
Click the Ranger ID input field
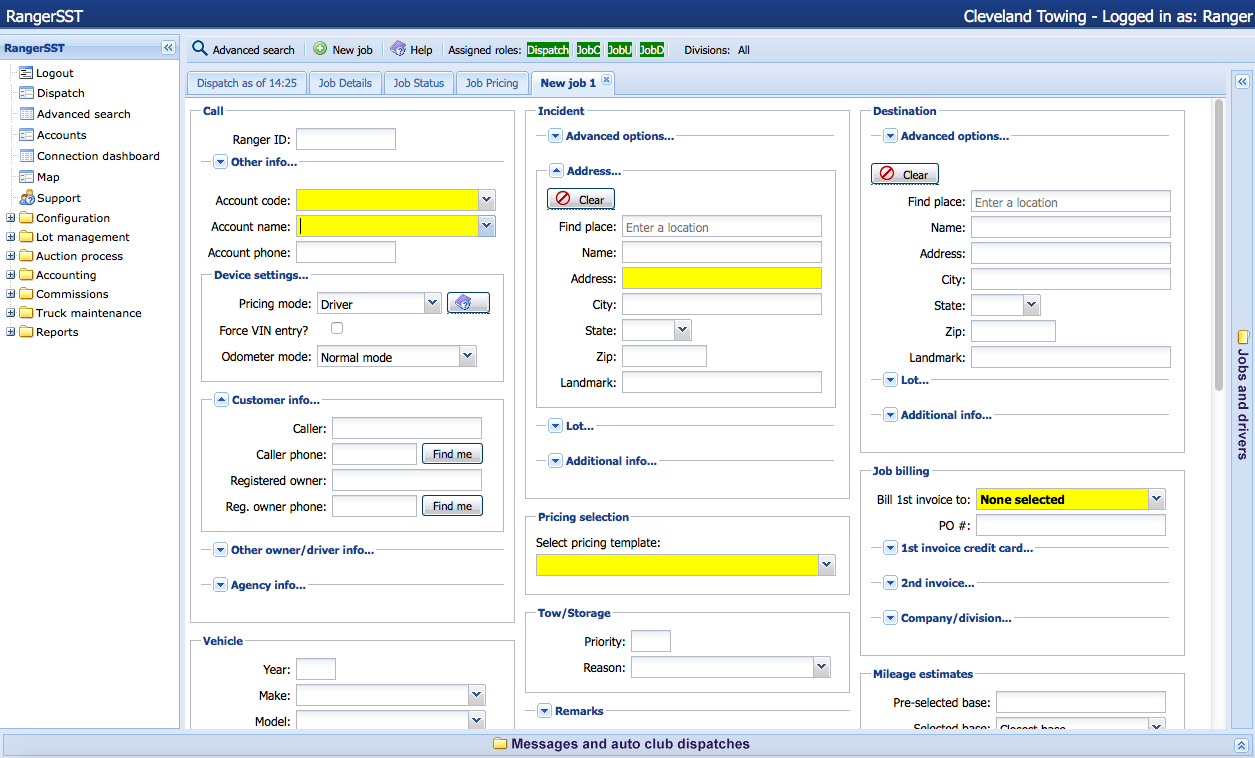click(x=346, y=139)
